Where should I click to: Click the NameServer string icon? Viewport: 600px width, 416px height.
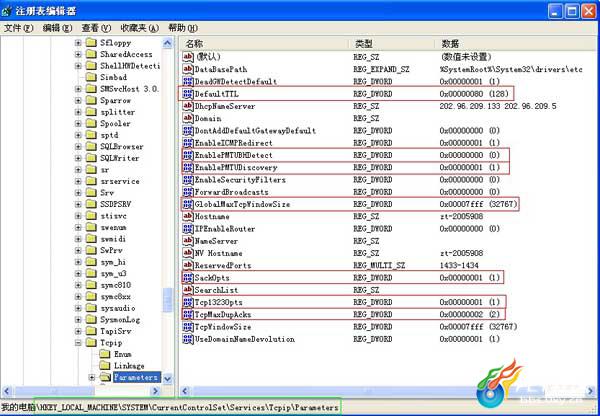click(x=188, y=241)
